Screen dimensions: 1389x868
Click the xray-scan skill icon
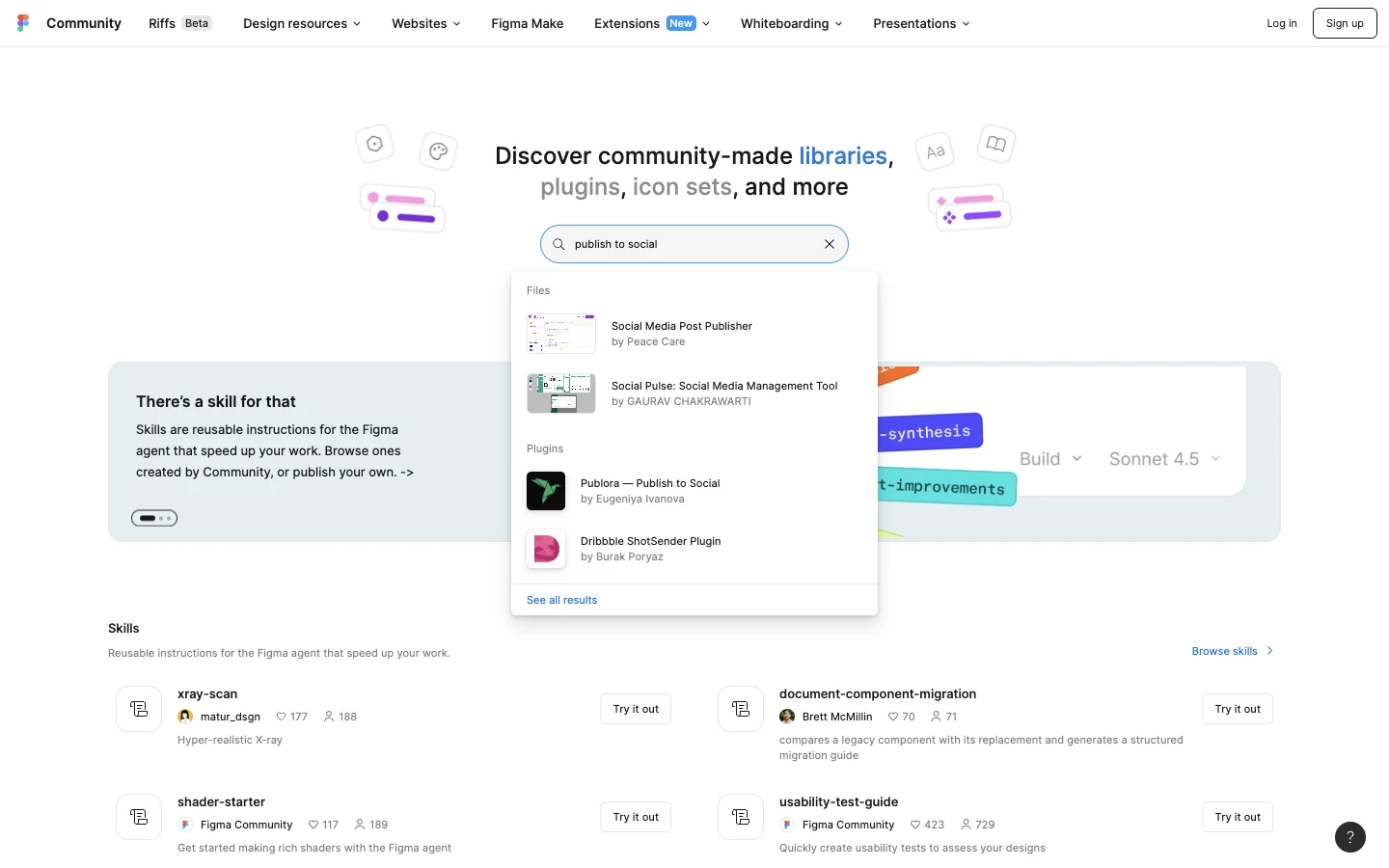[139, 709]
